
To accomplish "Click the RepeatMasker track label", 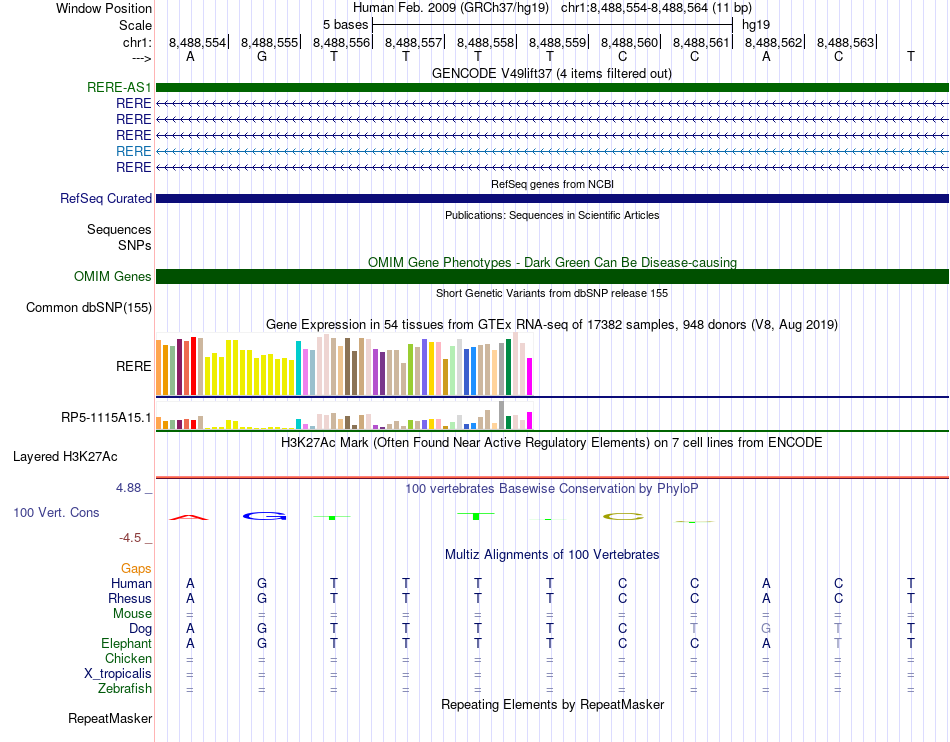I will [x=110, y=718].
